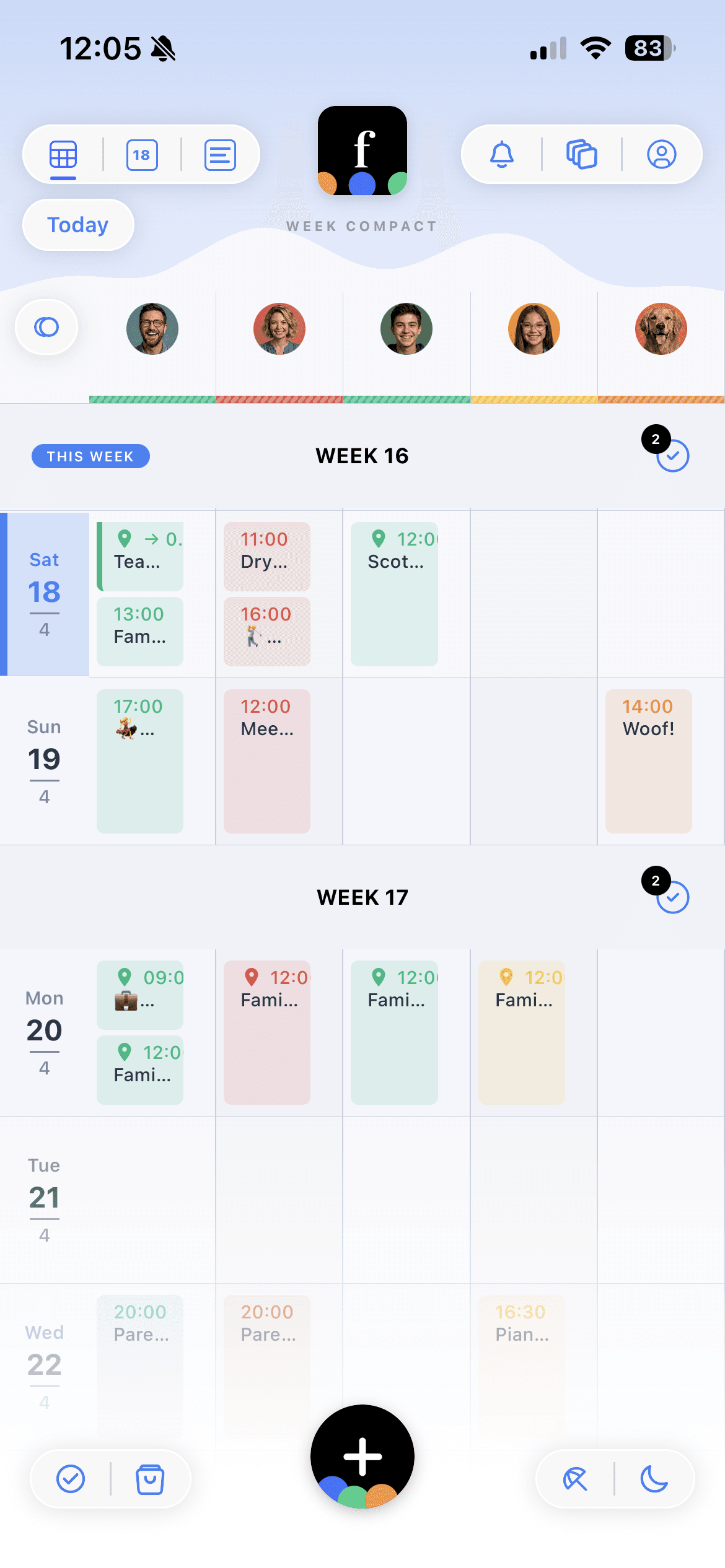Open the shopping bag list
The height and width of the screenshot is (1568, 725).
pyautogui.click(x=150, y=1479)
